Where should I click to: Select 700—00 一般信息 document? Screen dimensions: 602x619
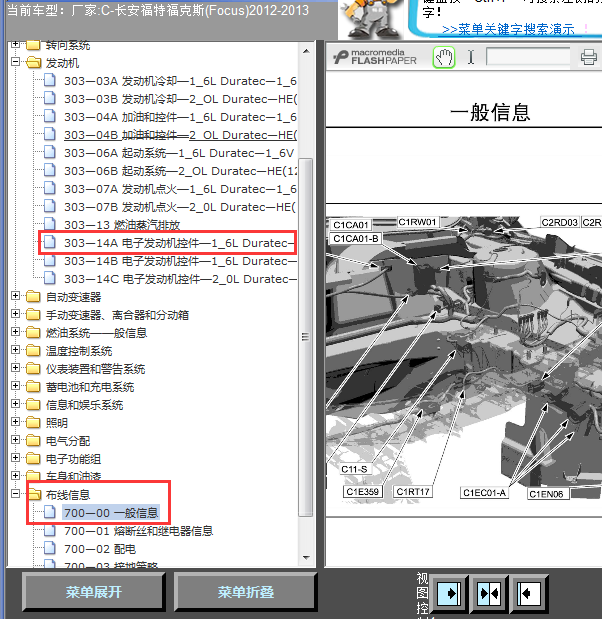pos(111,513)
